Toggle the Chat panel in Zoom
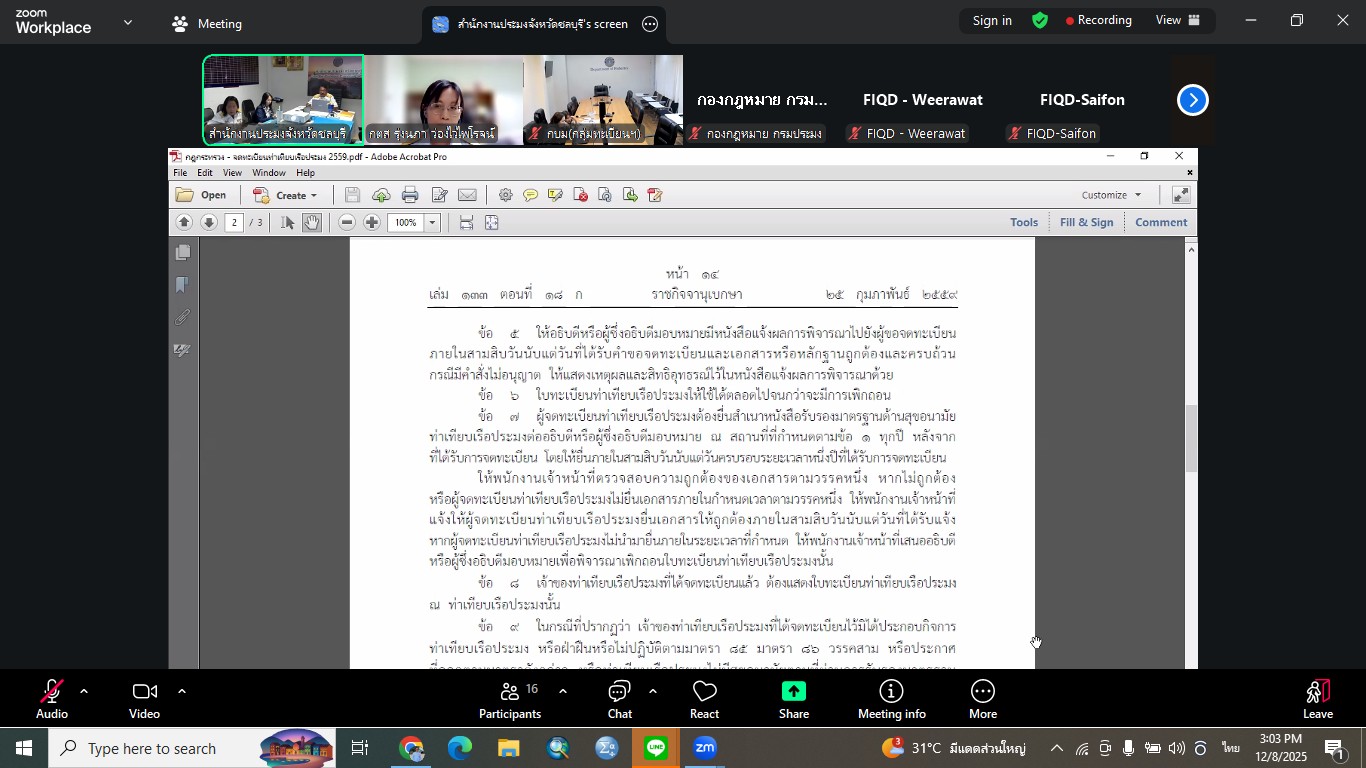 620,699
